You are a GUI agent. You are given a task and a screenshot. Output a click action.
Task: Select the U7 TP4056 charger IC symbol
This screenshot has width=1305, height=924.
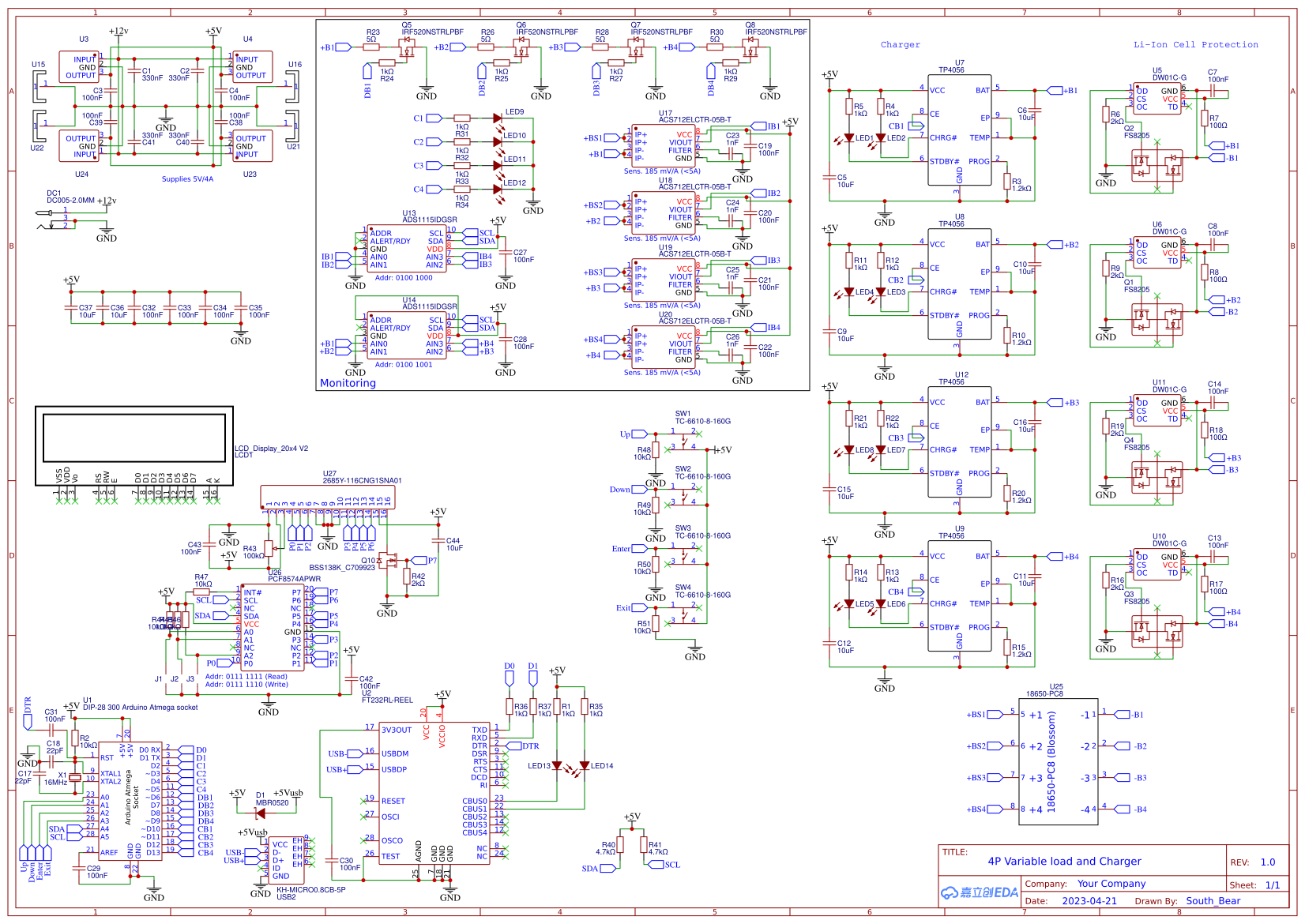[x=961, y=130]
